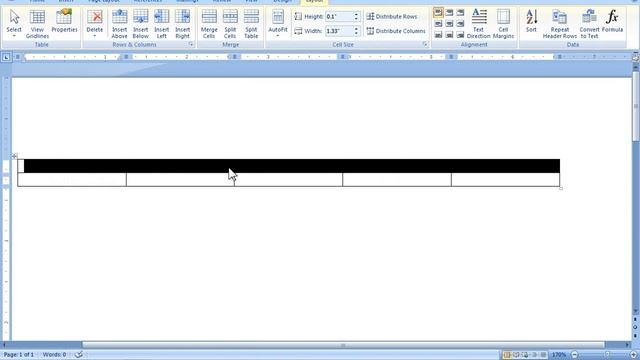Click Select Browse Object button

[636, 327]
